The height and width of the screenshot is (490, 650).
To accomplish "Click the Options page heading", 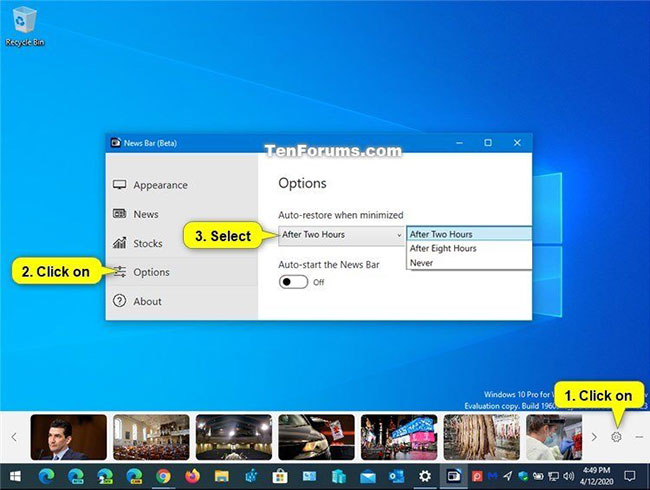I will pos(302,183).
